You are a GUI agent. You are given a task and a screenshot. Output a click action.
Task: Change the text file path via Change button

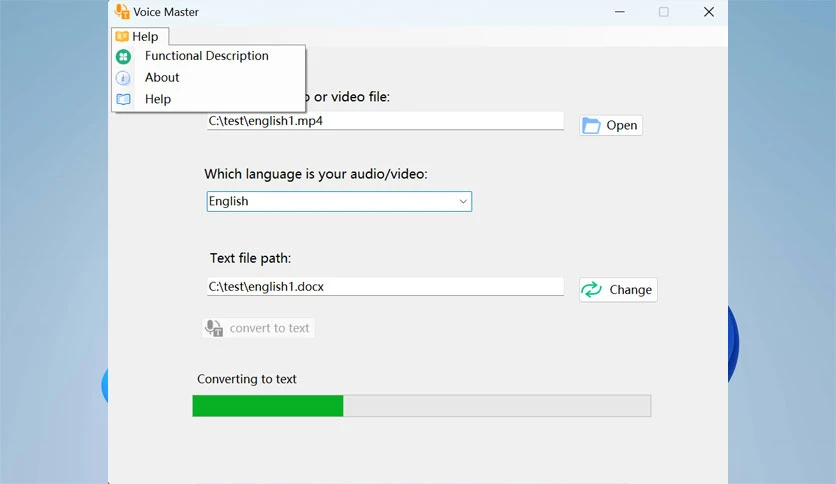coord(618,289)
